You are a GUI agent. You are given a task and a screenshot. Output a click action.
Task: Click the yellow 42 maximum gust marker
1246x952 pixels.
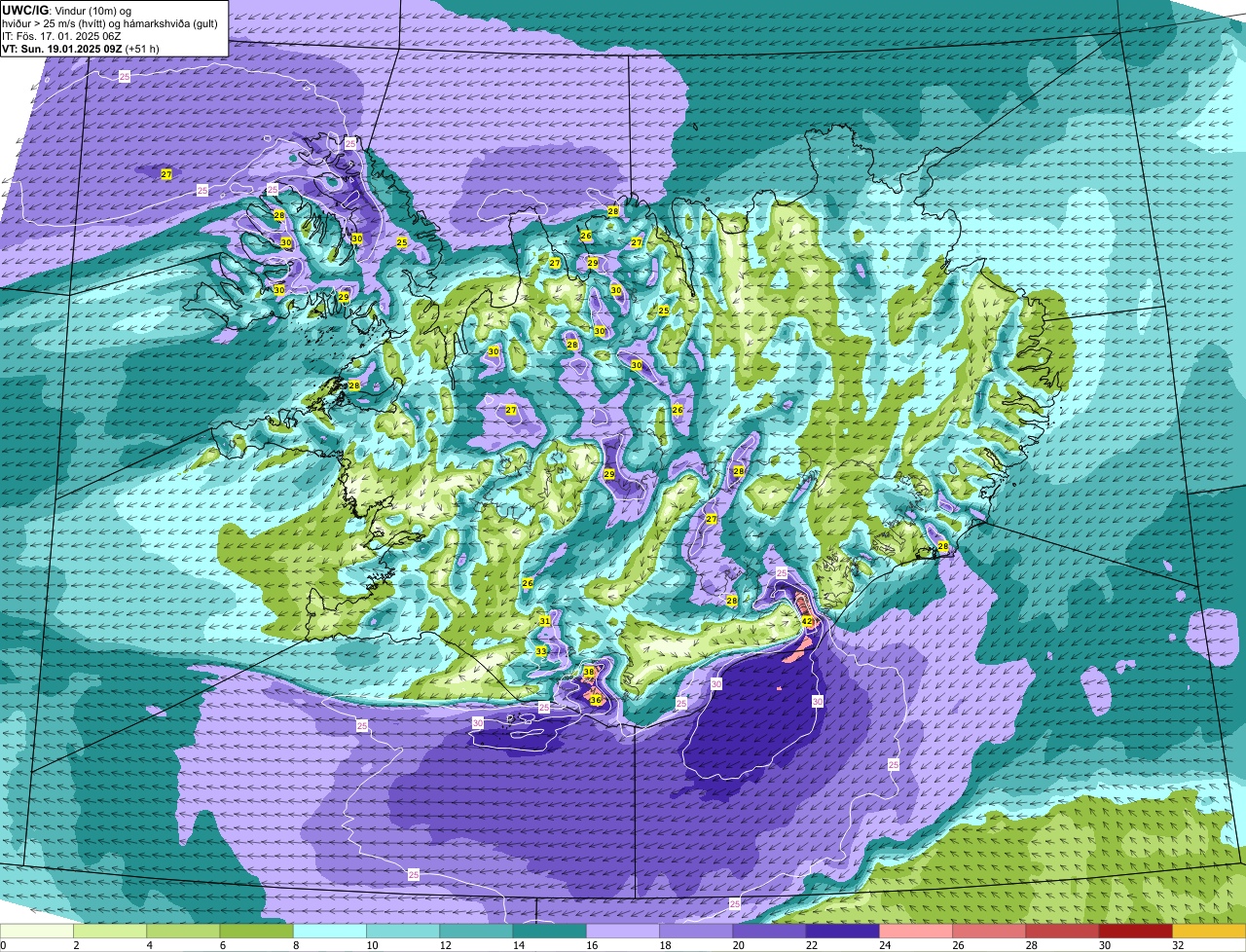807,621
